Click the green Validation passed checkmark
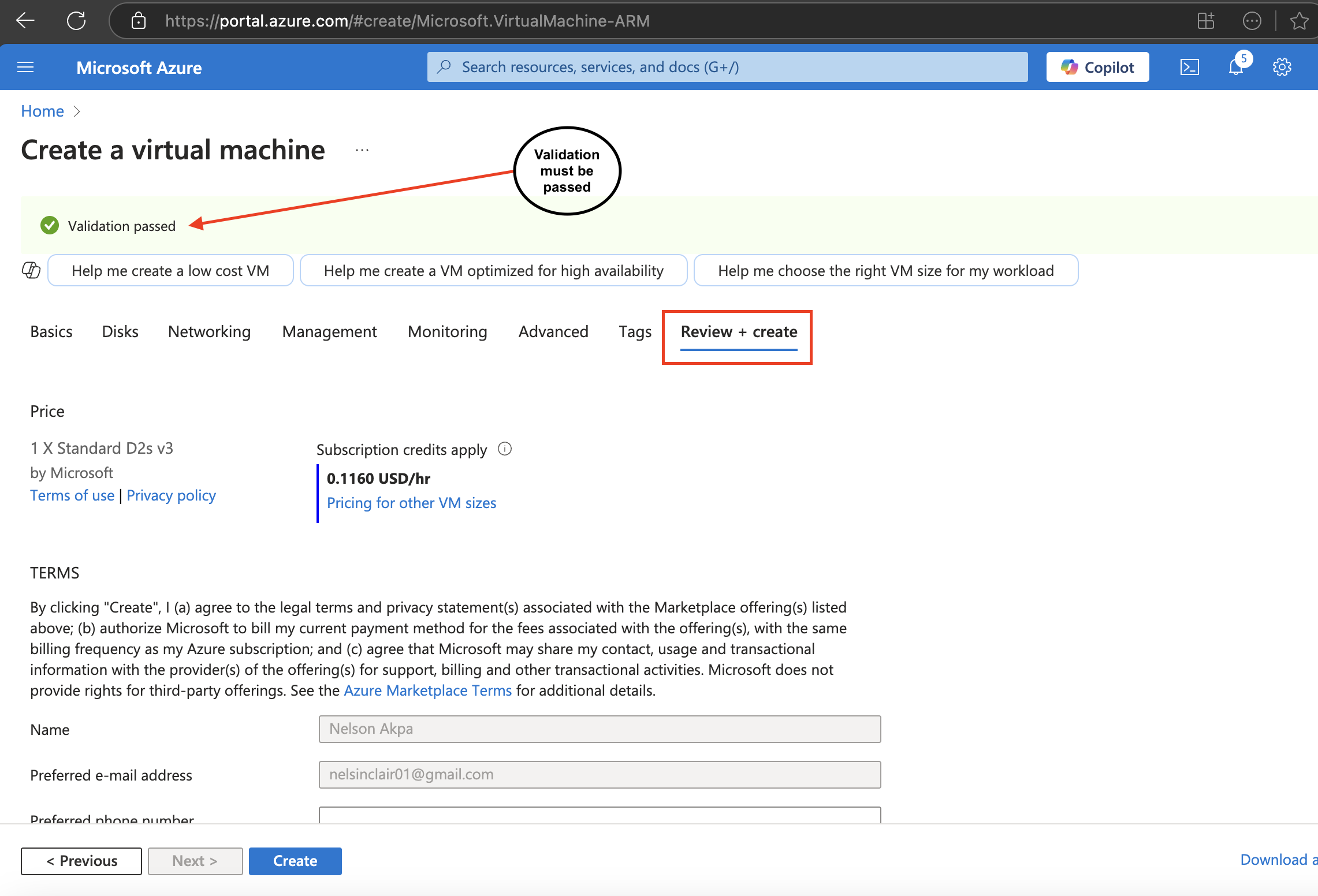The width and height of the screenshot is (1318, 896). coord(50,225)
